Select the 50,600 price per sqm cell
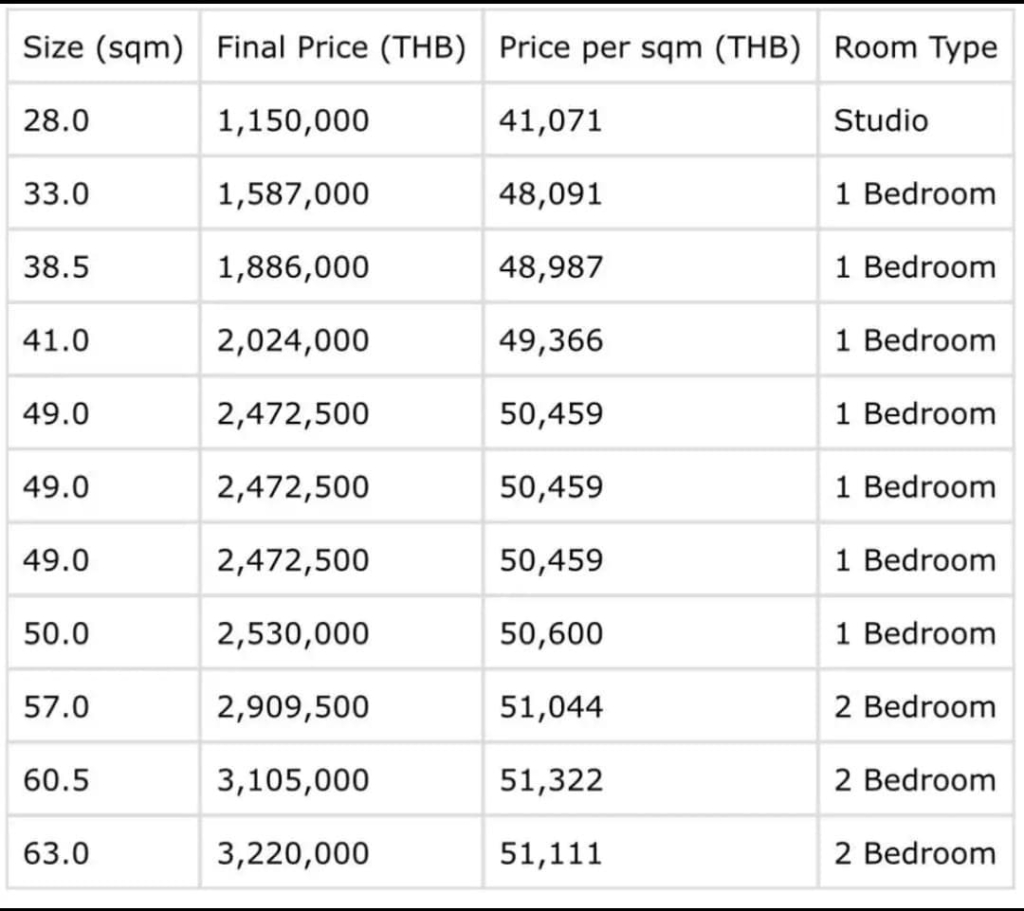 pos(551,634)
